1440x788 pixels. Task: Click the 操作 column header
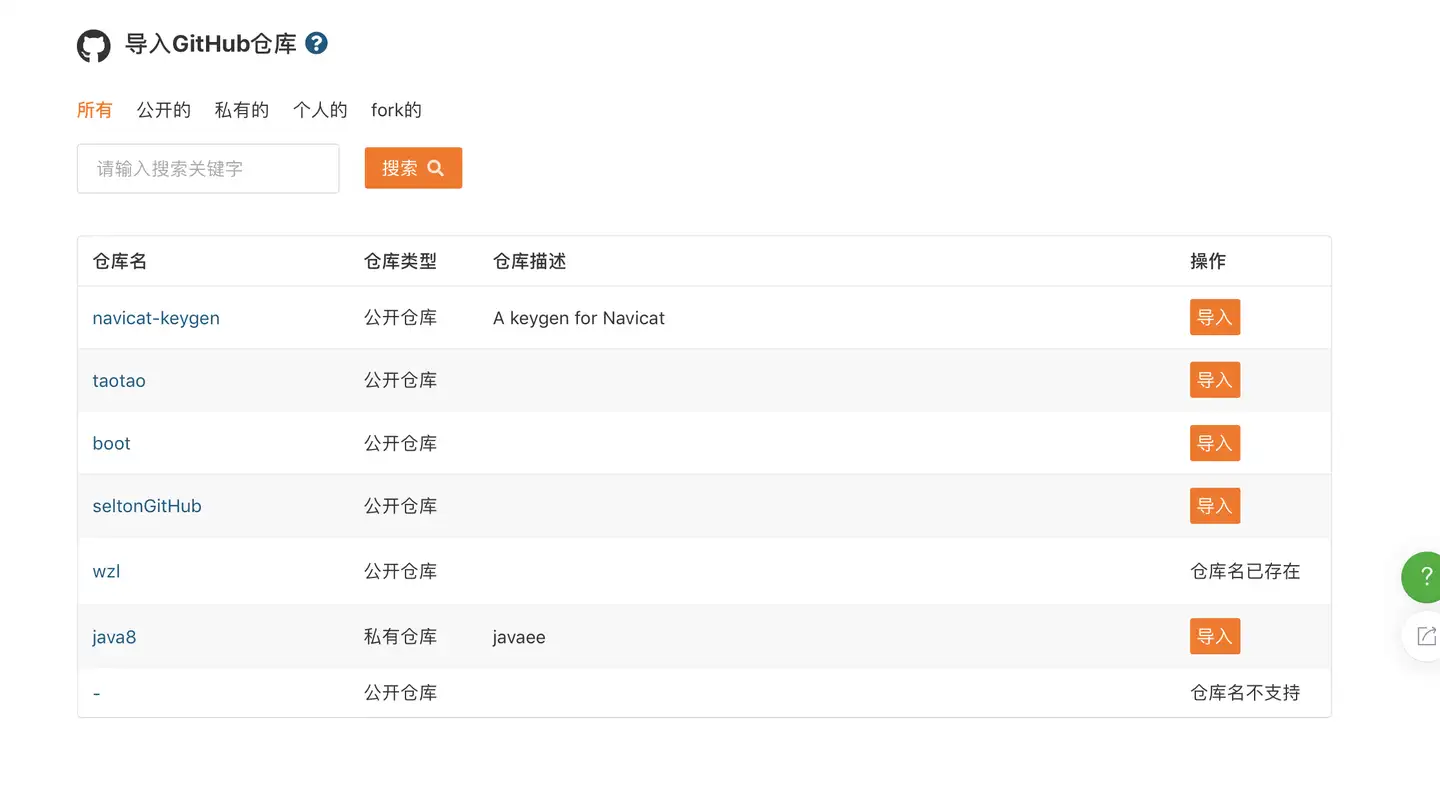tap(1208, 261)
